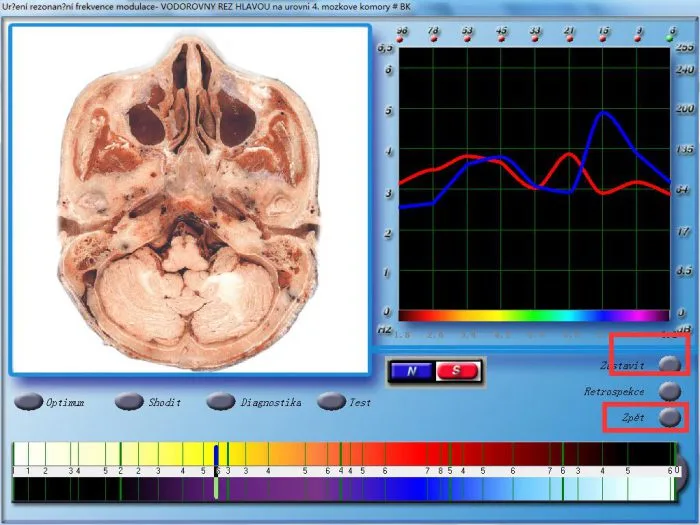Start the Test oval button
This screenshot has width=700, height=525.
pyautogui.click(x=331, y=401)
